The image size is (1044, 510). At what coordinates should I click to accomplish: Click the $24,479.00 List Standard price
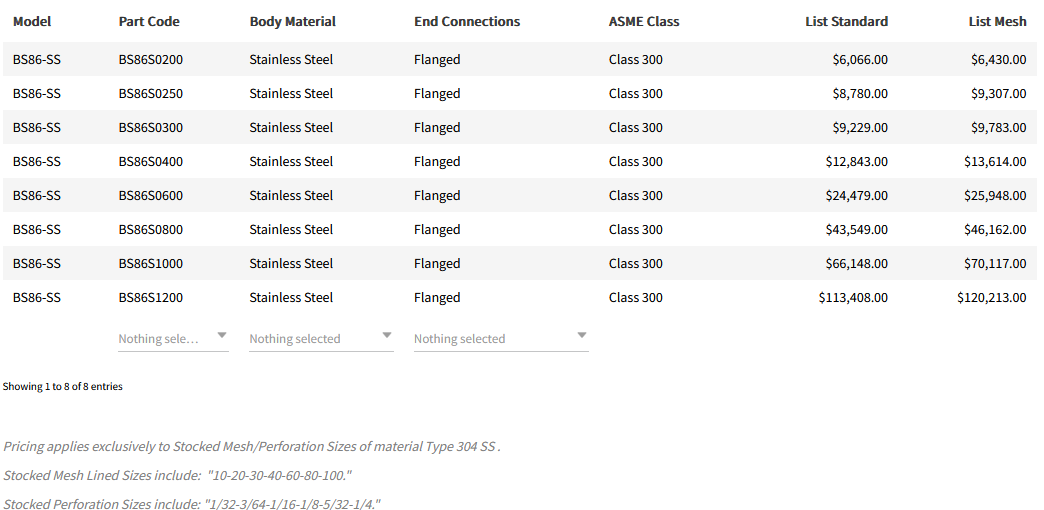point(856,195)
